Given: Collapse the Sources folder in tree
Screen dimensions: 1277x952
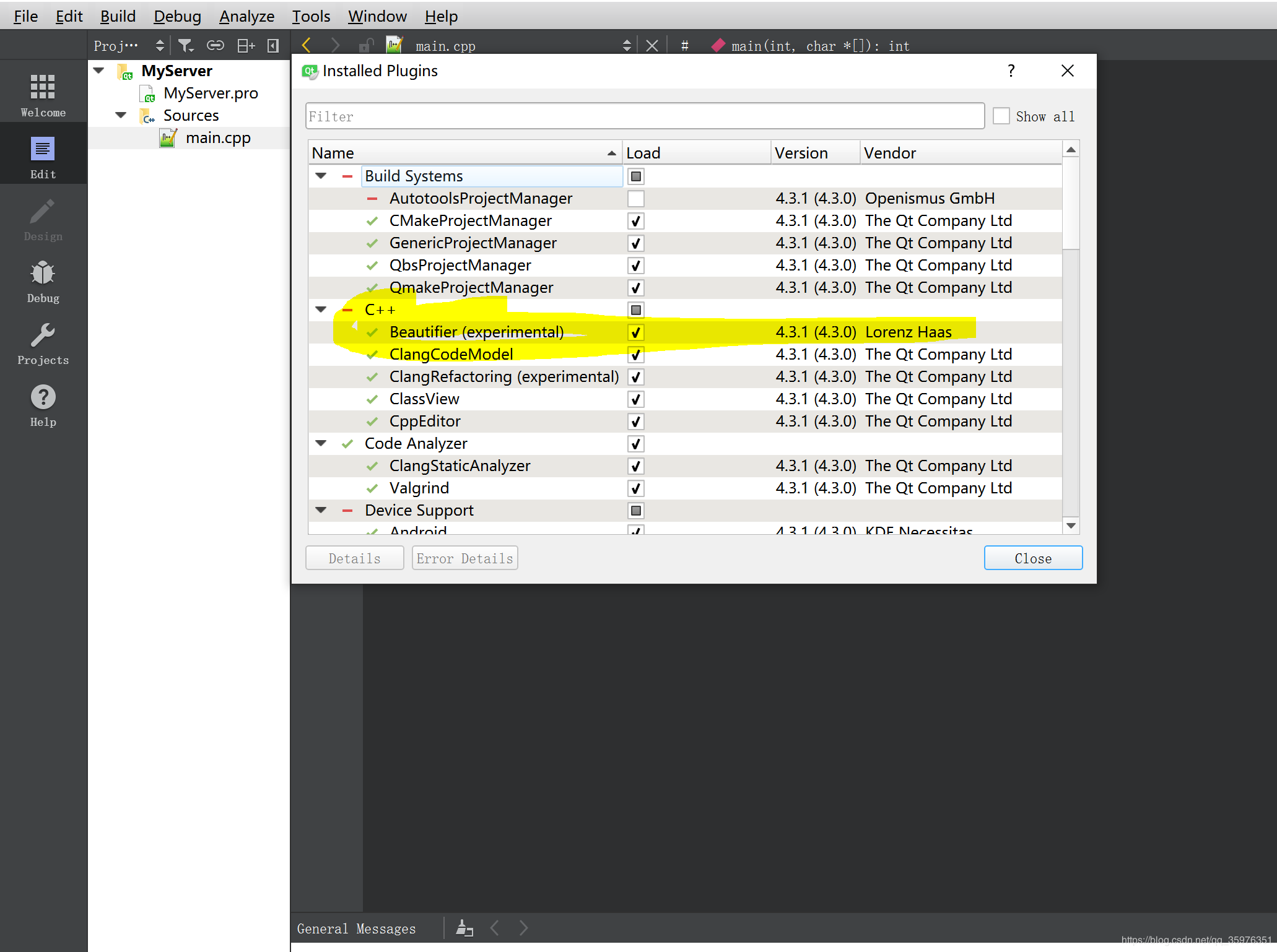Looking at the screenshot, I should click(x=121, y=116).
